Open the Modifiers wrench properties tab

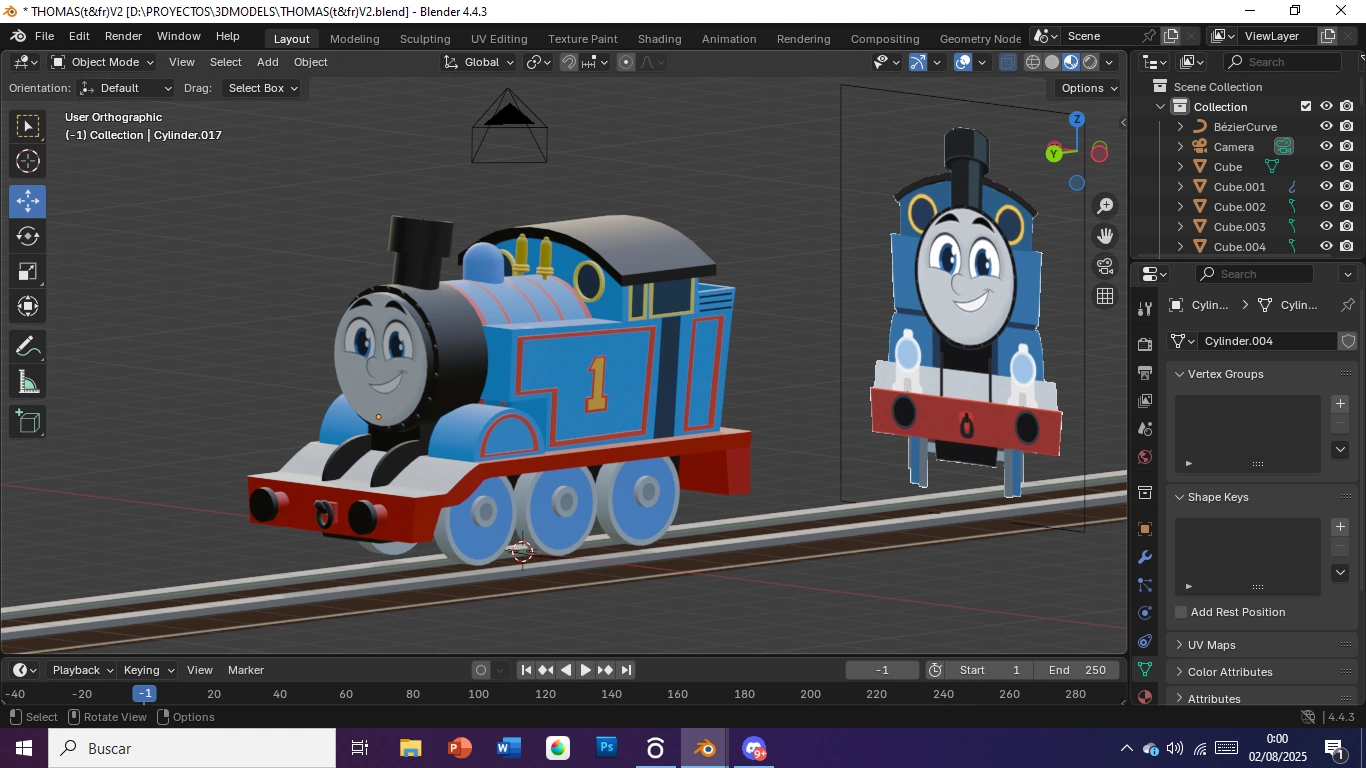pos(1145,557)
